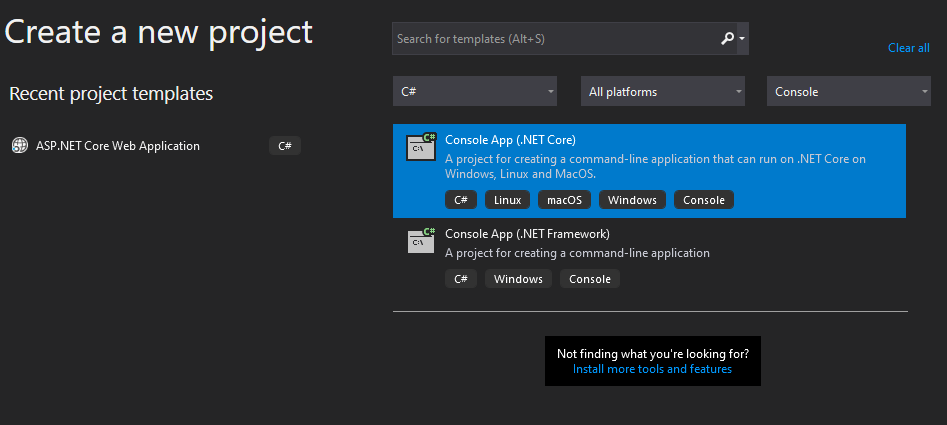Click the .NET Framework template description text
This screenshot has height=425, width=947.
pyautogui.click(x=577, y=253)
